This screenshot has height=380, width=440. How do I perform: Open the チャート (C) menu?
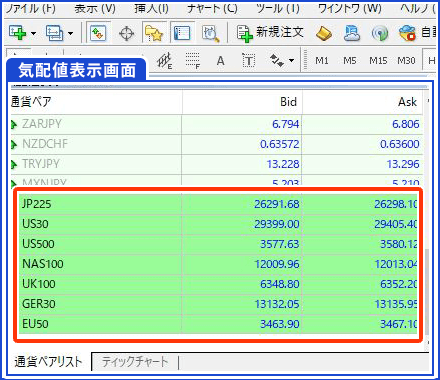coord(212,8)
